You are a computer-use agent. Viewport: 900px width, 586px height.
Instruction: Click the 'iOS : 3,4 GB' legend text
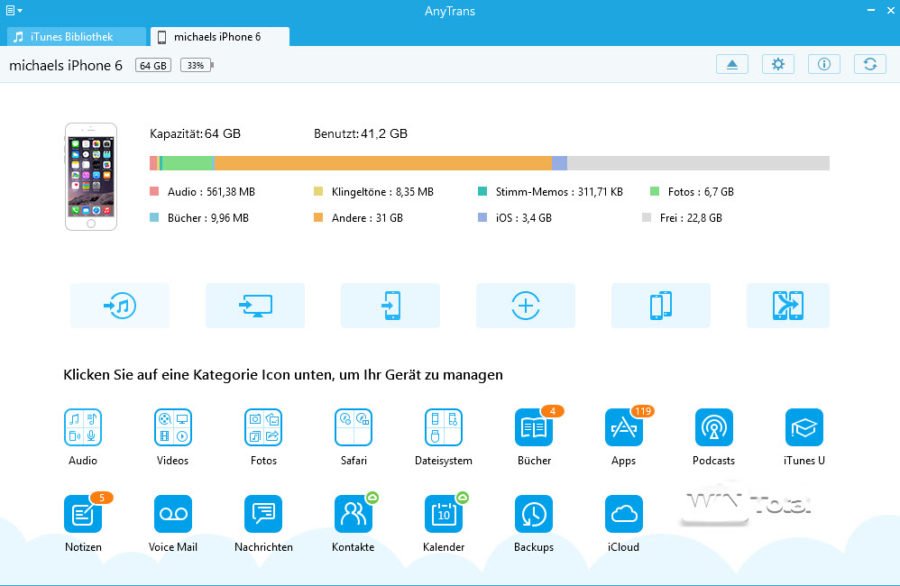pos(523,218)
